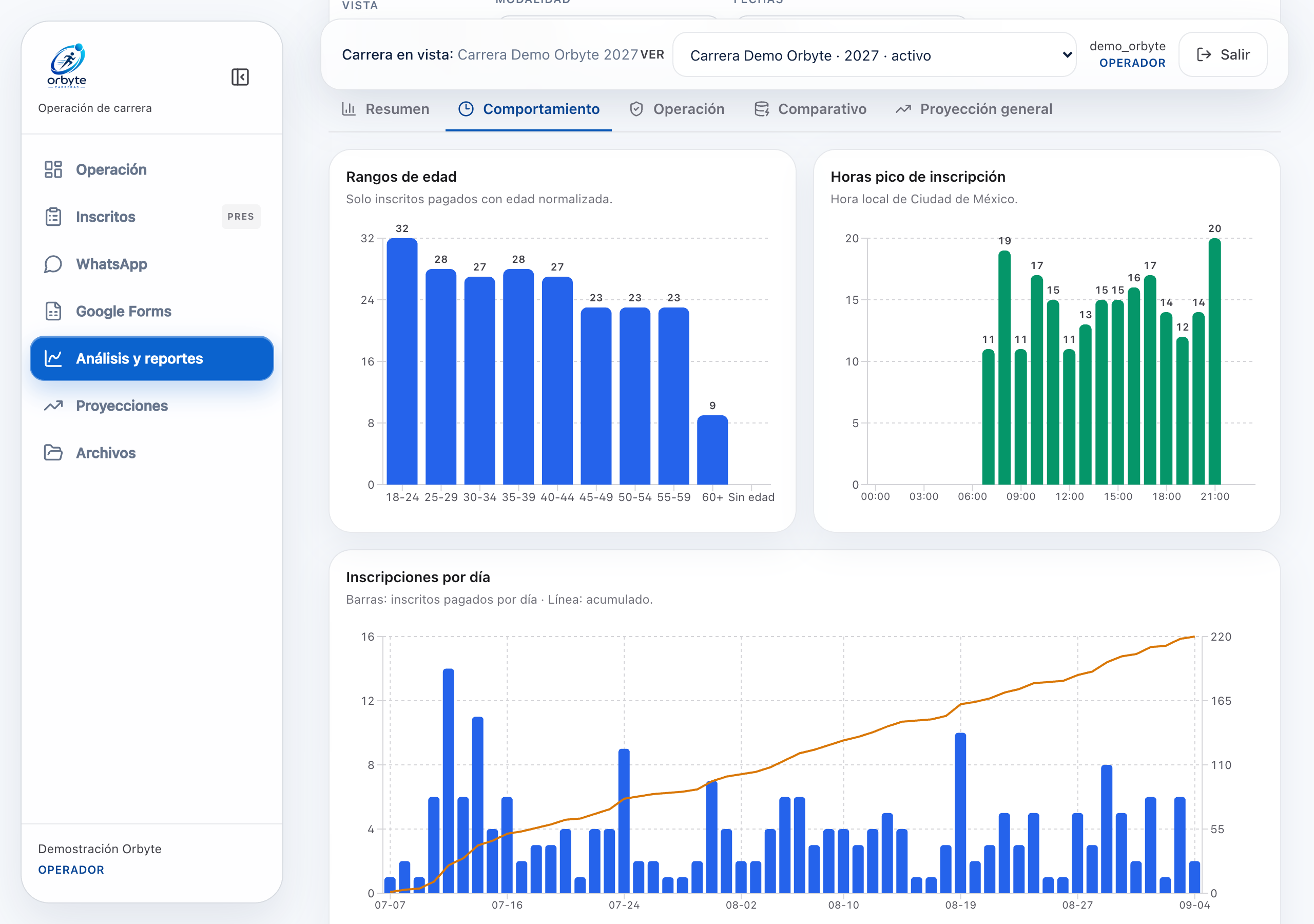This screenshot has height=924, width=1314.
Task: Click the Inscripciones por día heading
Action: tap(418, 577)
